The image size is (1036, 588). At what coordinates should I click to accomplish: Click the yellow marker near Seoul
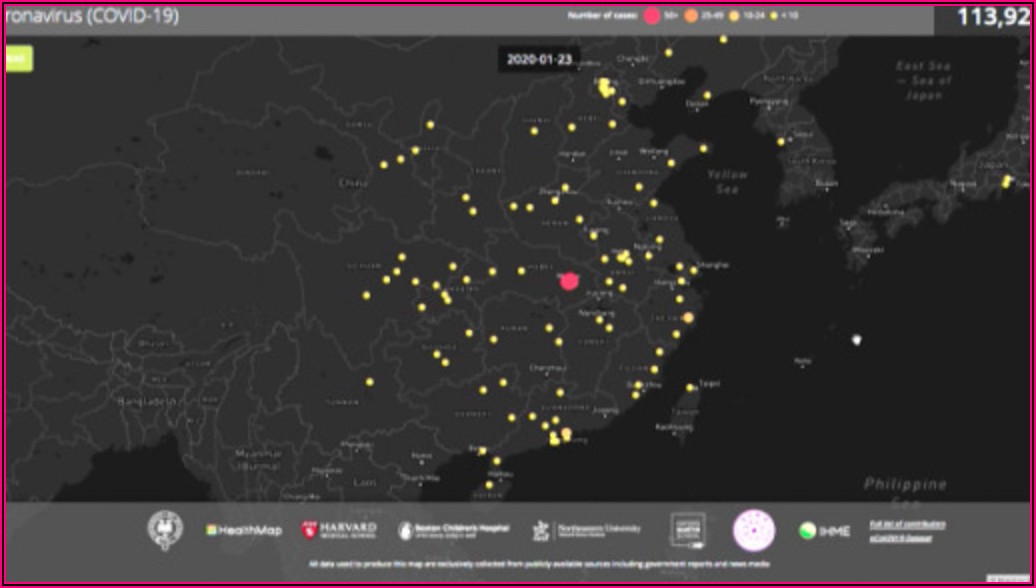(780, 141)
